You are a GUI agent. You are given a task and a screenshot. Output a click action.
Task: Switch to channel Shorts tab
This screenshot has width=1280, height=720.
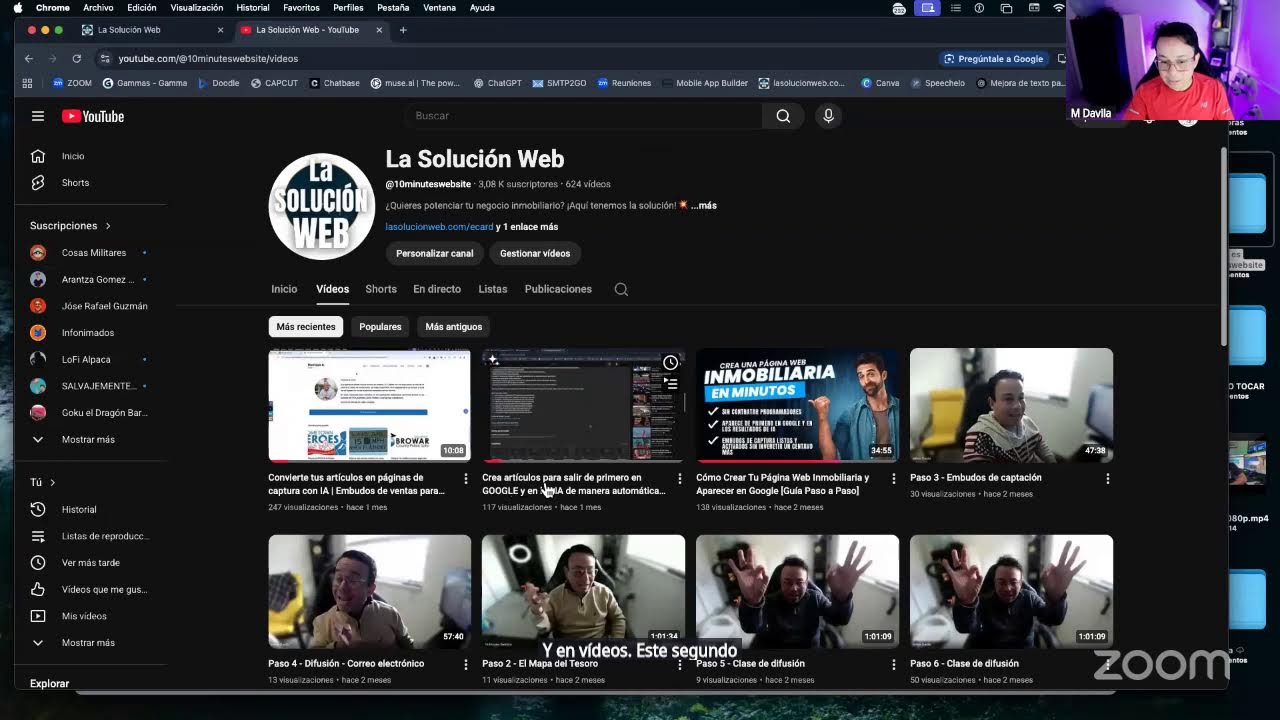point(381,289)
